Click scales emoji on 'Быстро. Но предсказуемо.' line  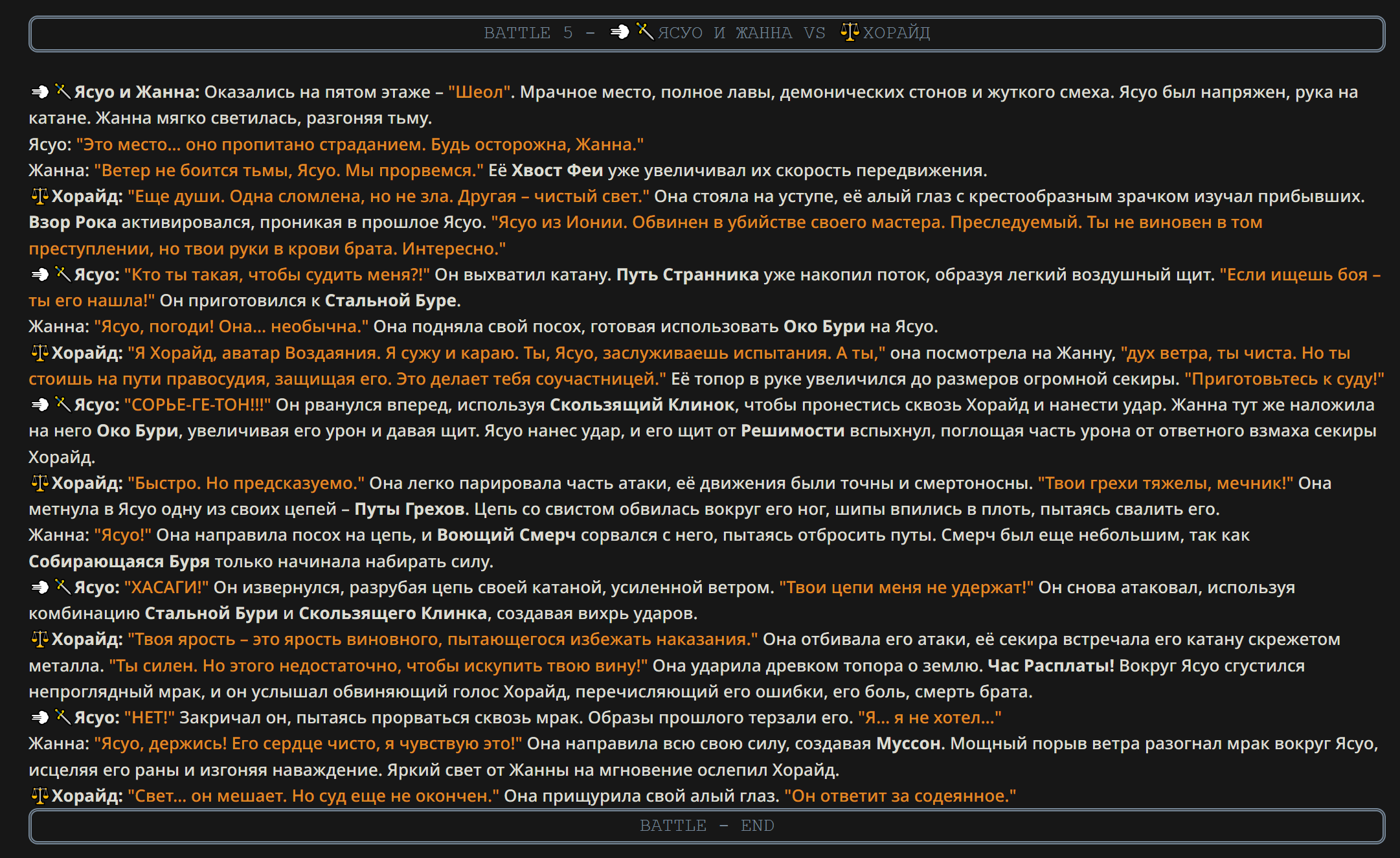[40, 482]
